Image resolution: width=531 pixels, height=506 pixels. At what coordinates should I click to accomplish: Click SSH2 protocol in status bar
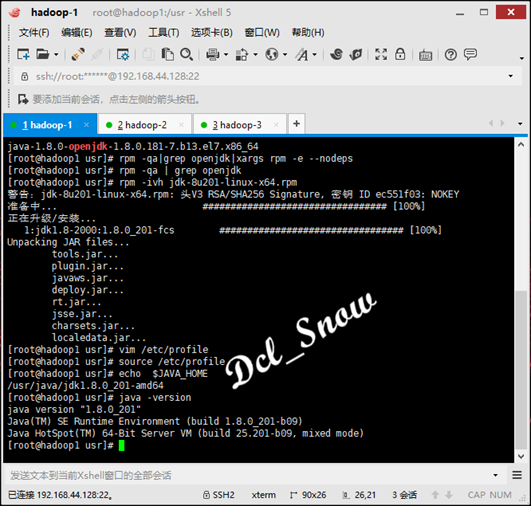[x=219, y=495]
